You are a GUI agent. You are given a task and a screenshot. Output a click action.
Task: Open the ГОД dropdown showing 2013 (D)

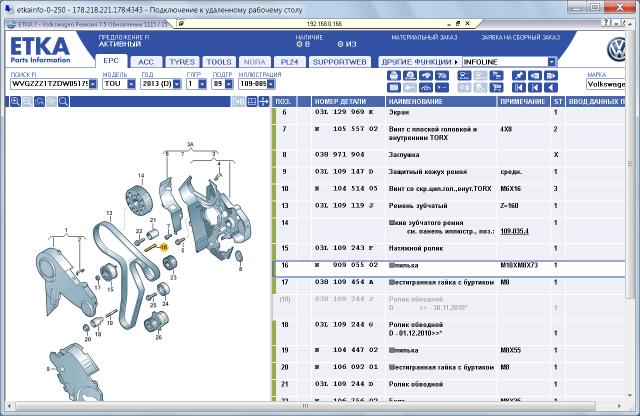(177, 84)
